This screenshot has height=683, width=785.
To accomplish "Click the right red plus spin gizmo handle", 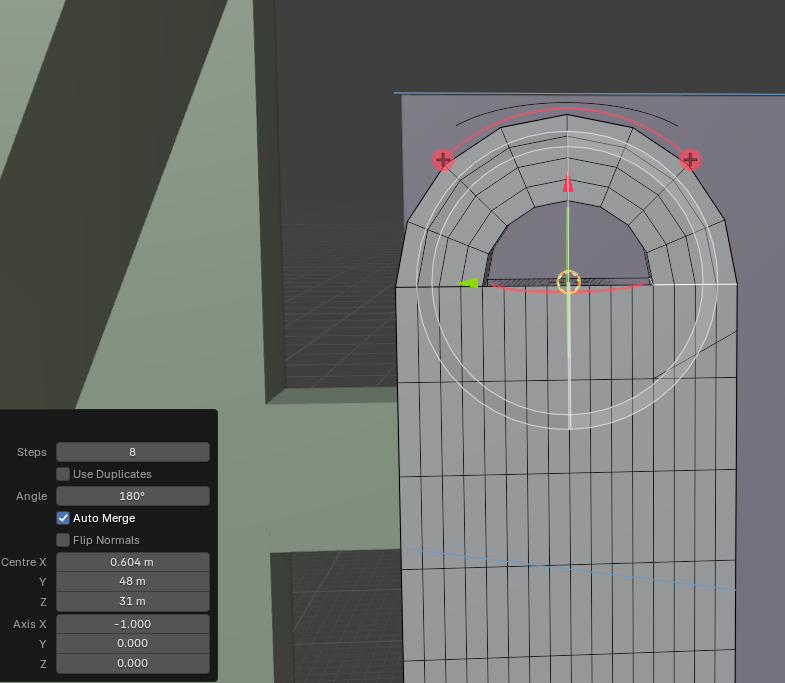I will 690,160.
